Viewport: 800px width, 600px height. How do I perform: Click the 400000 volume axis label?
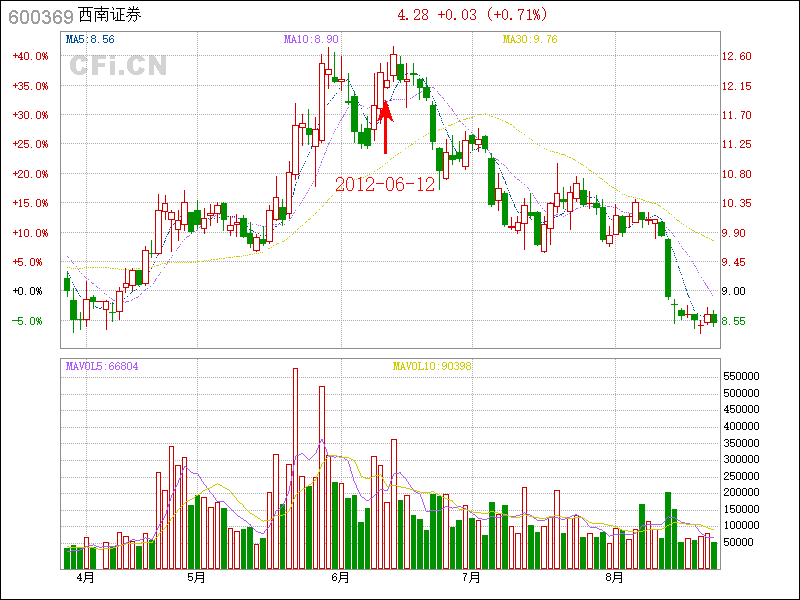click(741, 426)
